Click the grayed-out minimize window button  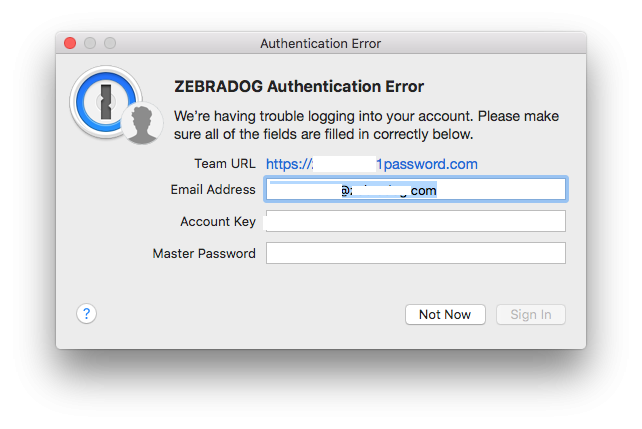pos(90,43)
